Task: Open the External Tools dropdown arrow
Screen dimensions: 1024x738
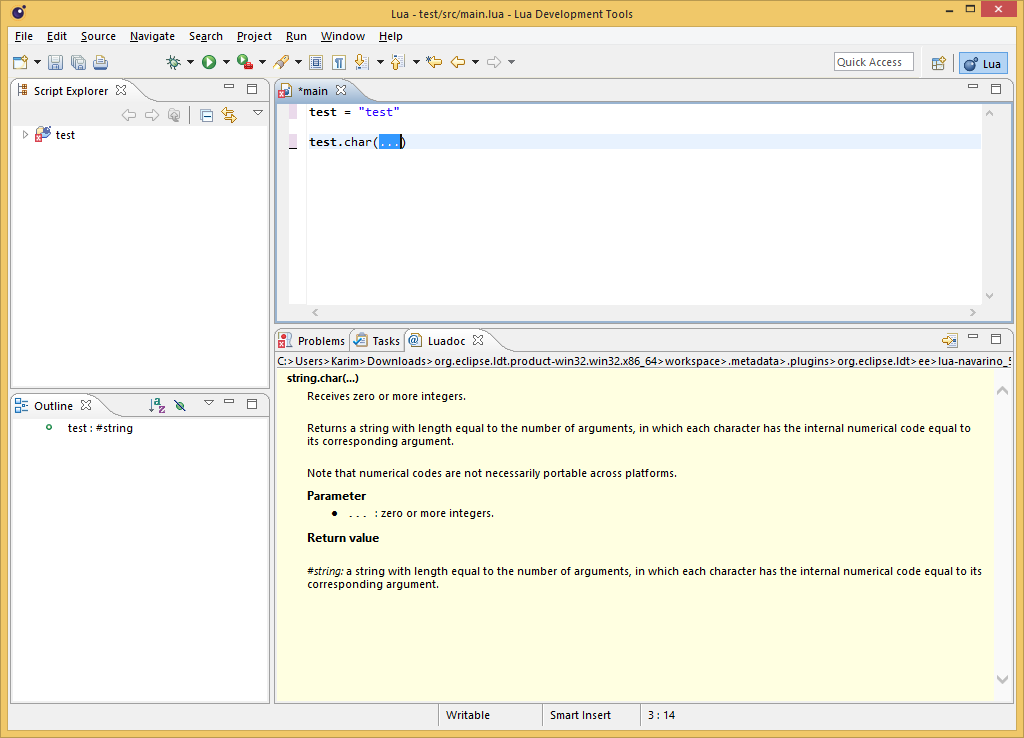Action: point(262,62)
